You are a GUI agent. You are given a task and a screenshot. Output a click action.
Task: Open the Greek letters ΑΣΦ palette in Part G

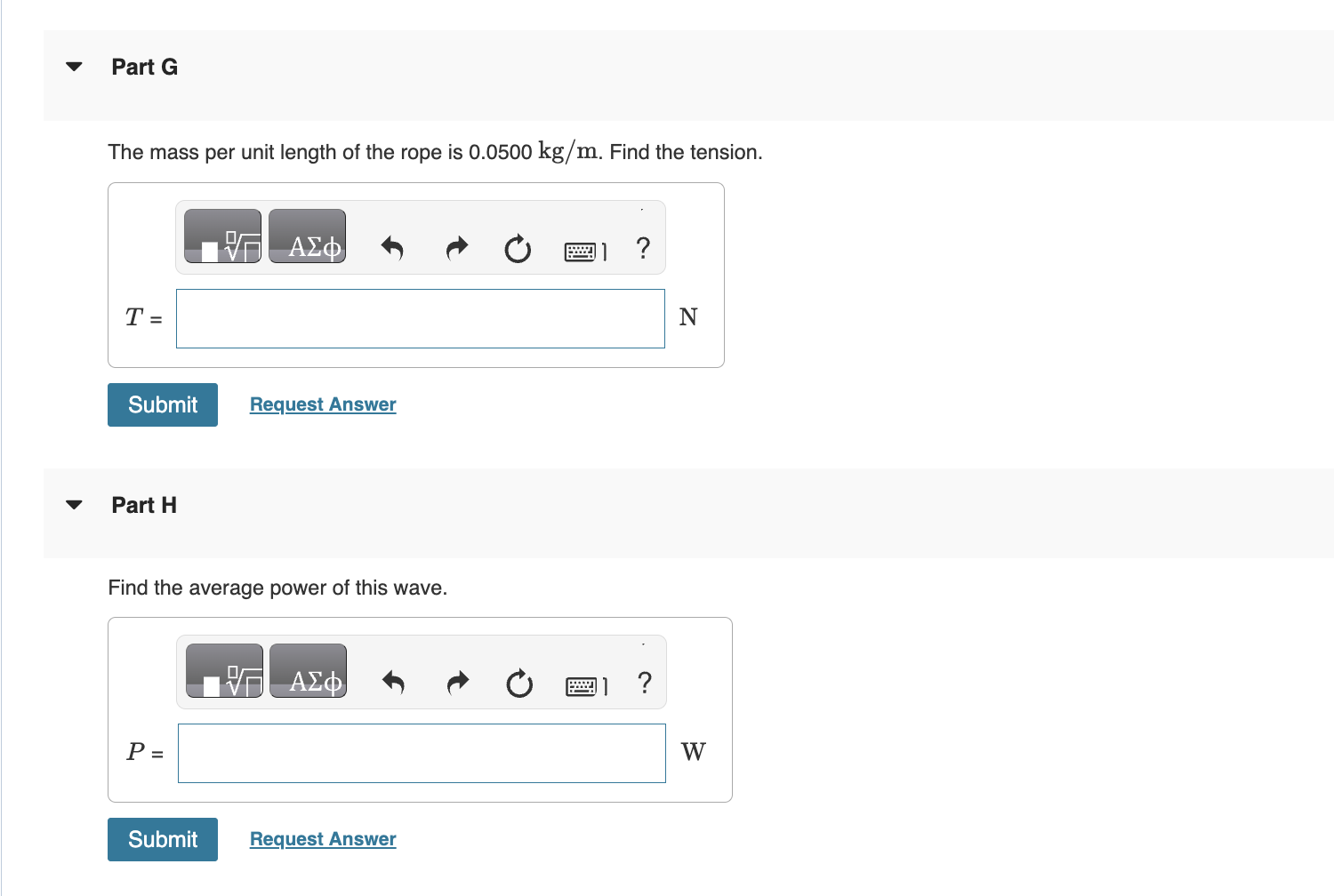click(x=308, y=237)
